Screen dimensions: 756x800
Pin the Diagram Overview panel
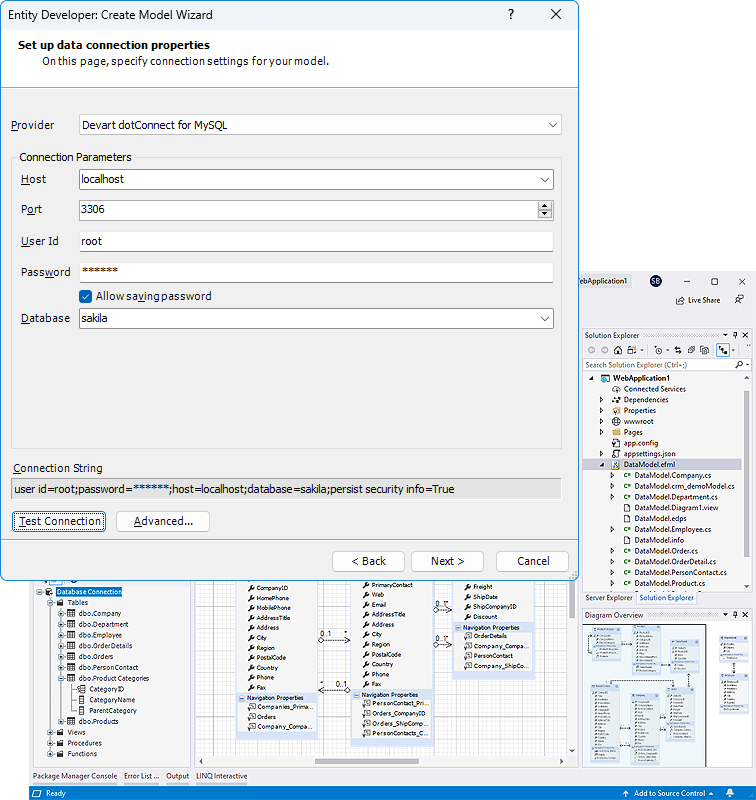coord(735,615)
